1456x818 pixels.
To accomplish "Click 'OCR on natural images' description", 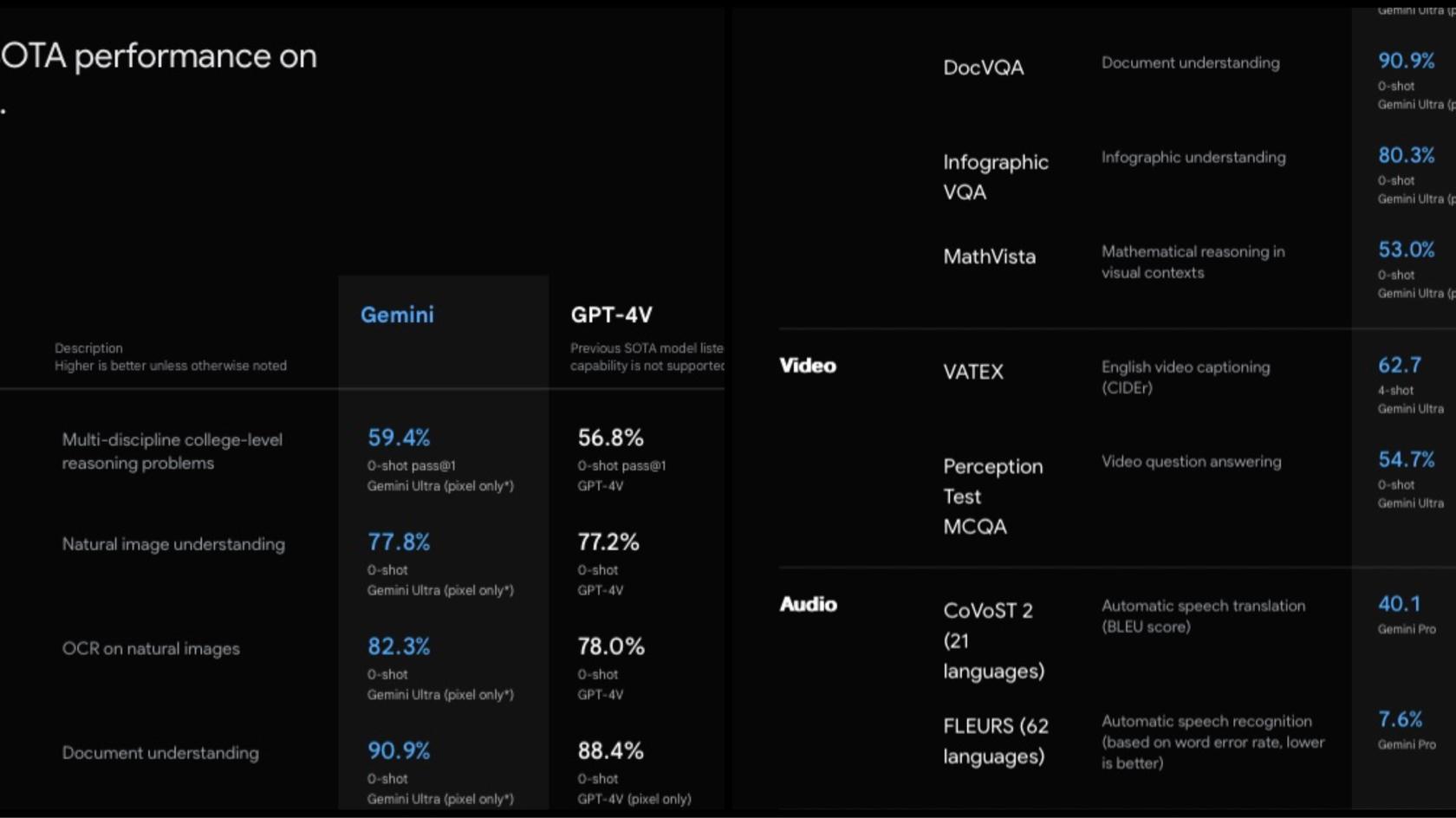I will (151, 648).
